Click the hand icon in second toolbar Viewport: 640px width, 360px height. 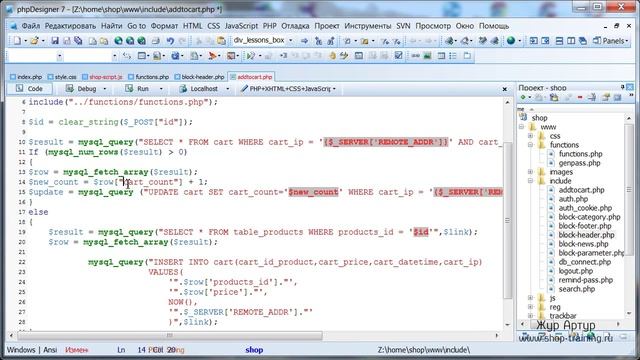(332, 56)
